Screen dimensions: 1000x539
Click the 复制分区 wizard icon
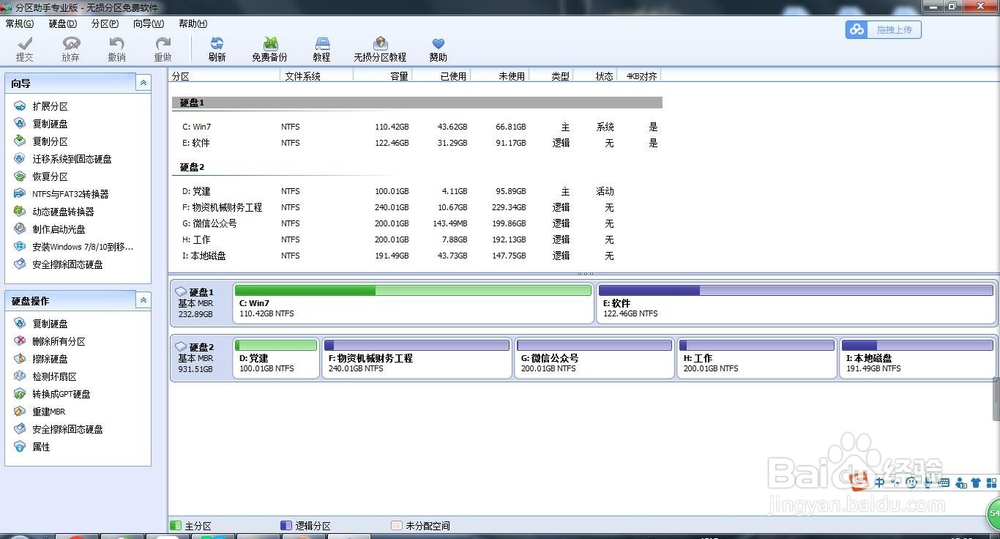[20, 141]
